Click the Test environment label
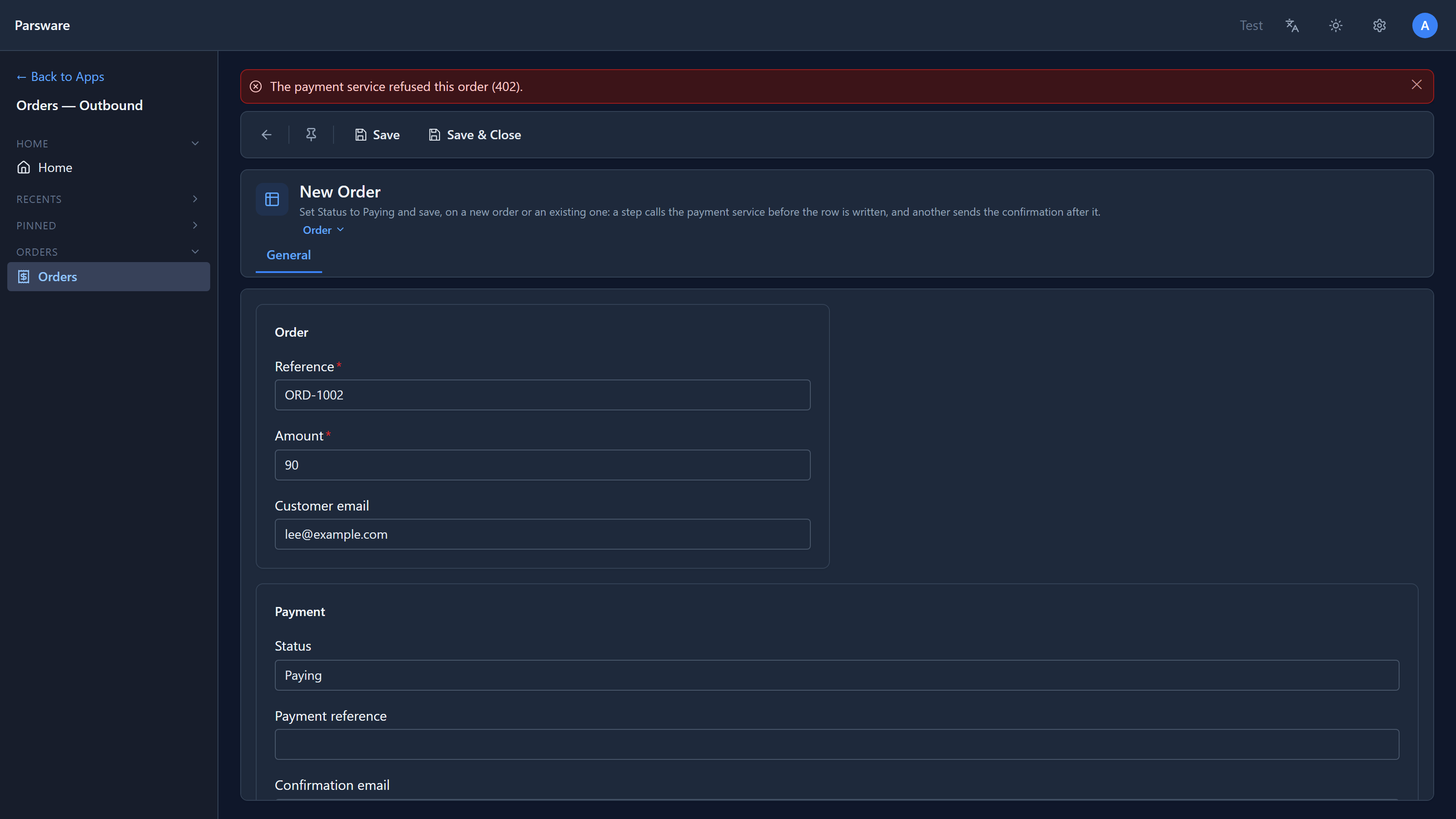This screenshot has height=819, width=1456. [x=1251, y=25]
